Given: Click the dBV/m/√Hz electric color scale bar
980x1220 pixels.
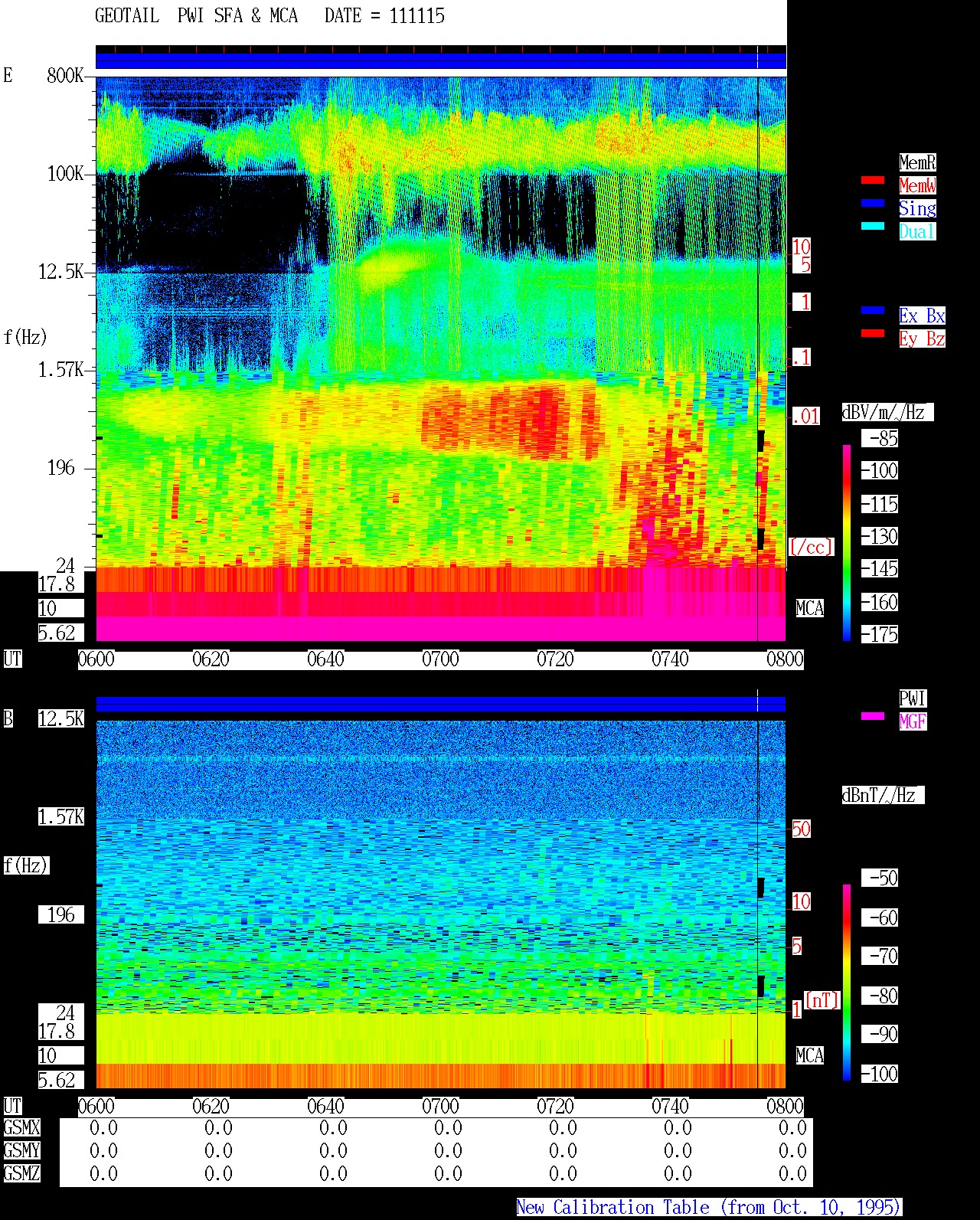Looking at the screenshot, I should click(x=847, y=542).
